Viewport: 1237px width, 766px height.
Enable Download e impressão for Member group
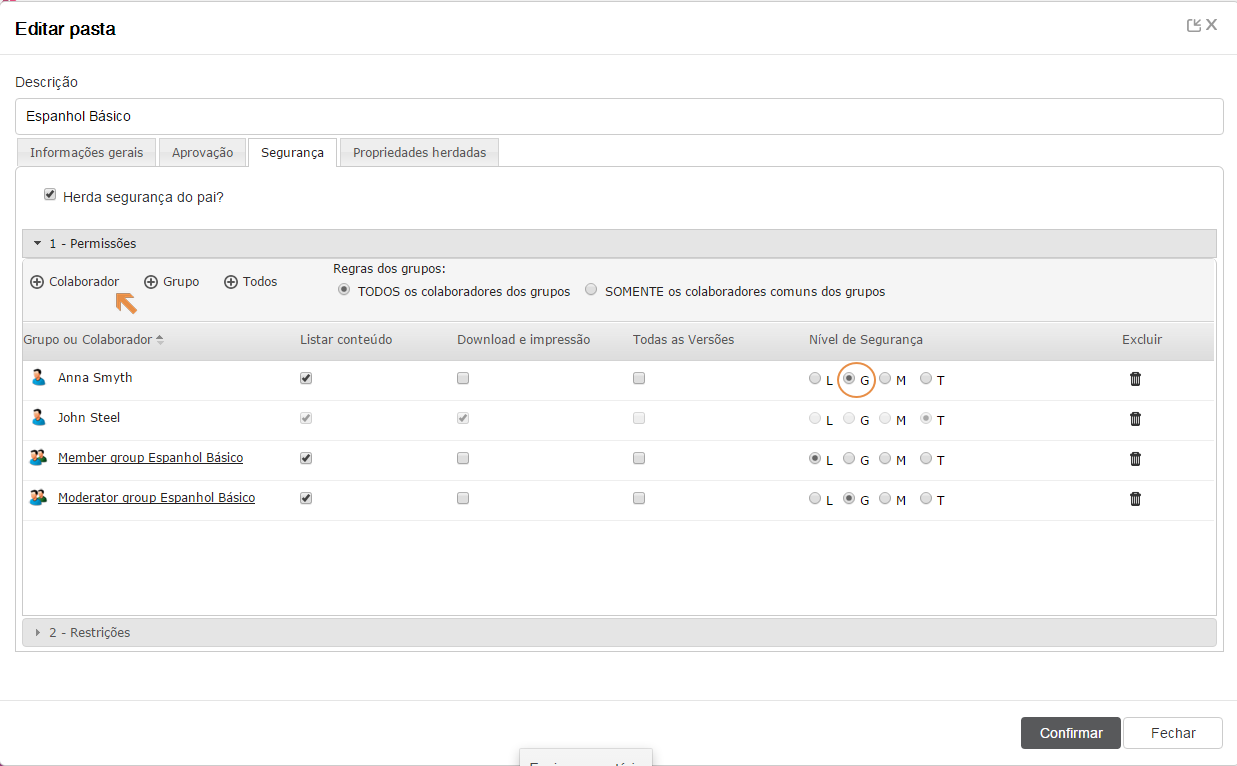click(x=463, y=458)
